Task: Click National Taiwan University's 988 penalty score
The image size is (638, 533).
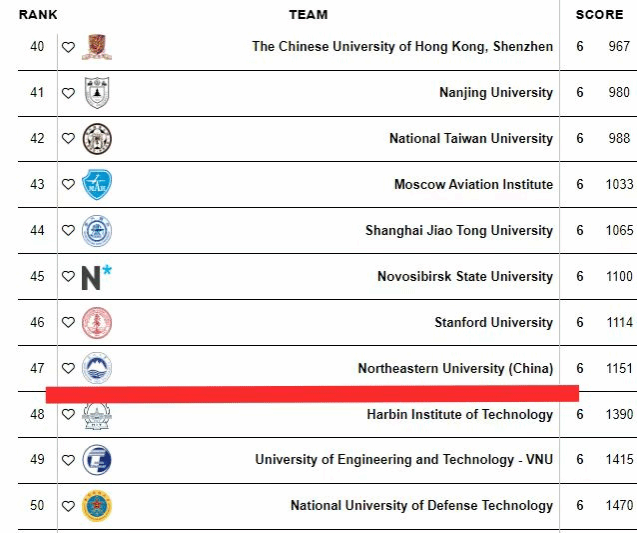Action: coord(619,139)
